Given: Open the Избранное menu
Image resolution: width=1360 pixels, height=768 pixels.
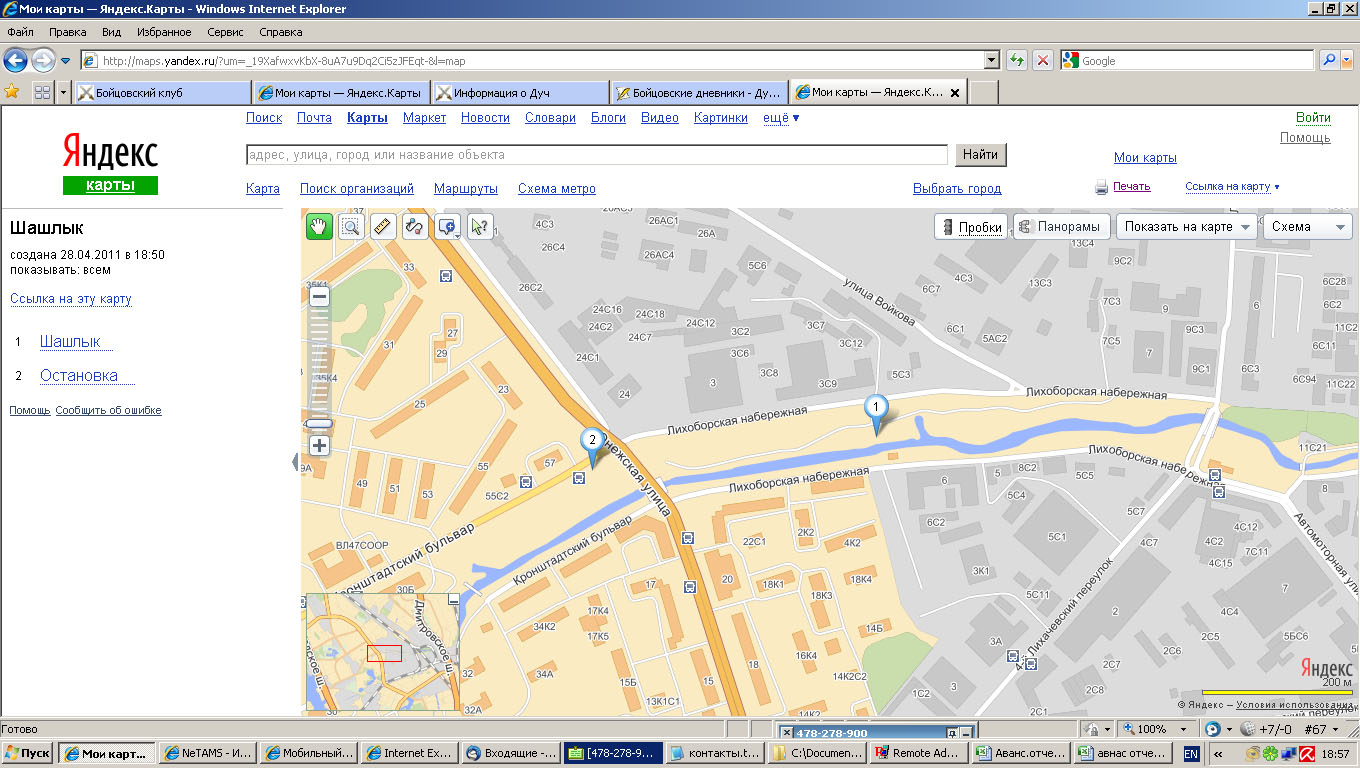Looking at the screenshot, I should pyautogui.click(x=164, y=32).
